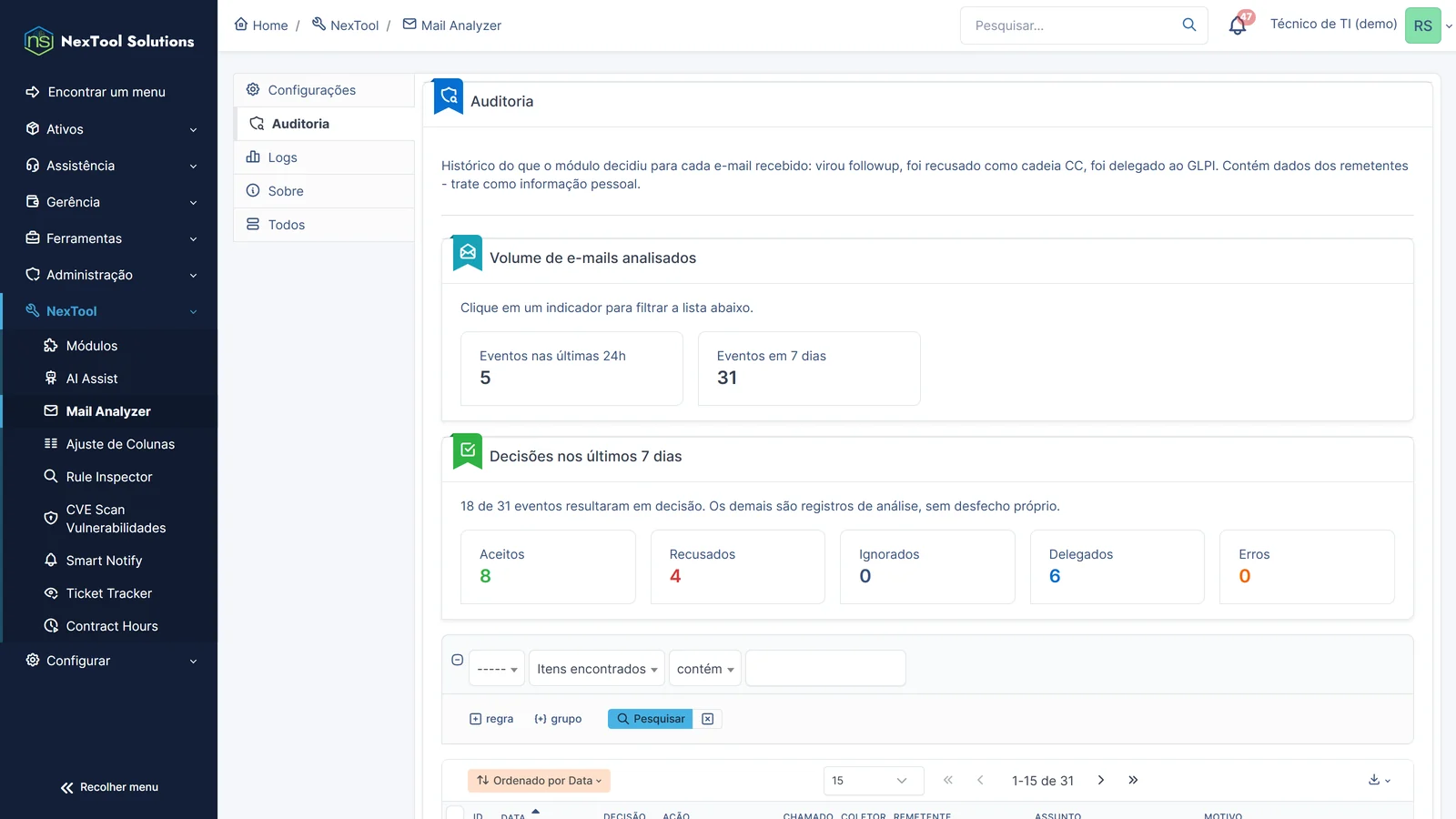Filter by Recusados indicator card
This screenshot has height=819, width=1456.
(738, 567)
